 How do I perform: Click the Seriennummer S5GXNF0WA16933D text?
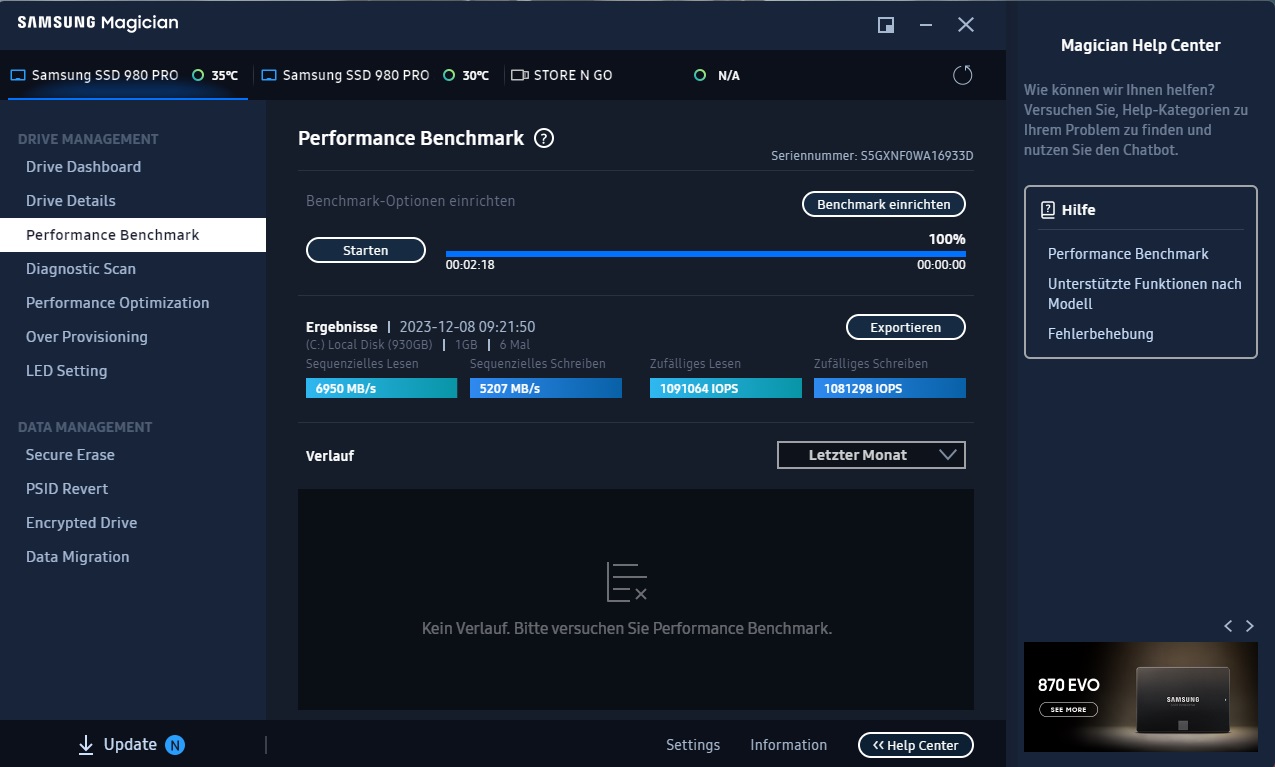872,156
